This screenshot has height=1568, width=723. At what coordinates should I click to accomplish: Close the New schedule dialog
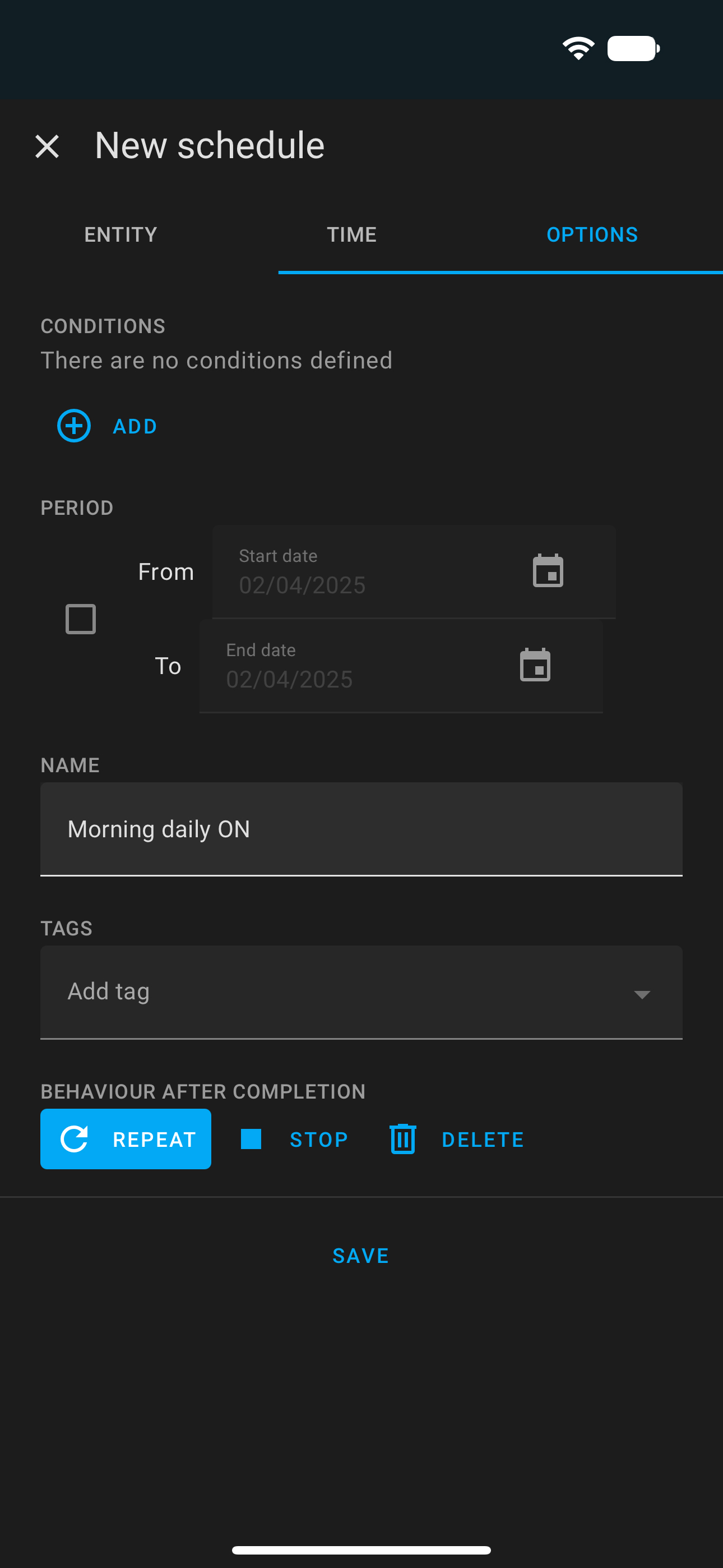[x=47, y=147]
